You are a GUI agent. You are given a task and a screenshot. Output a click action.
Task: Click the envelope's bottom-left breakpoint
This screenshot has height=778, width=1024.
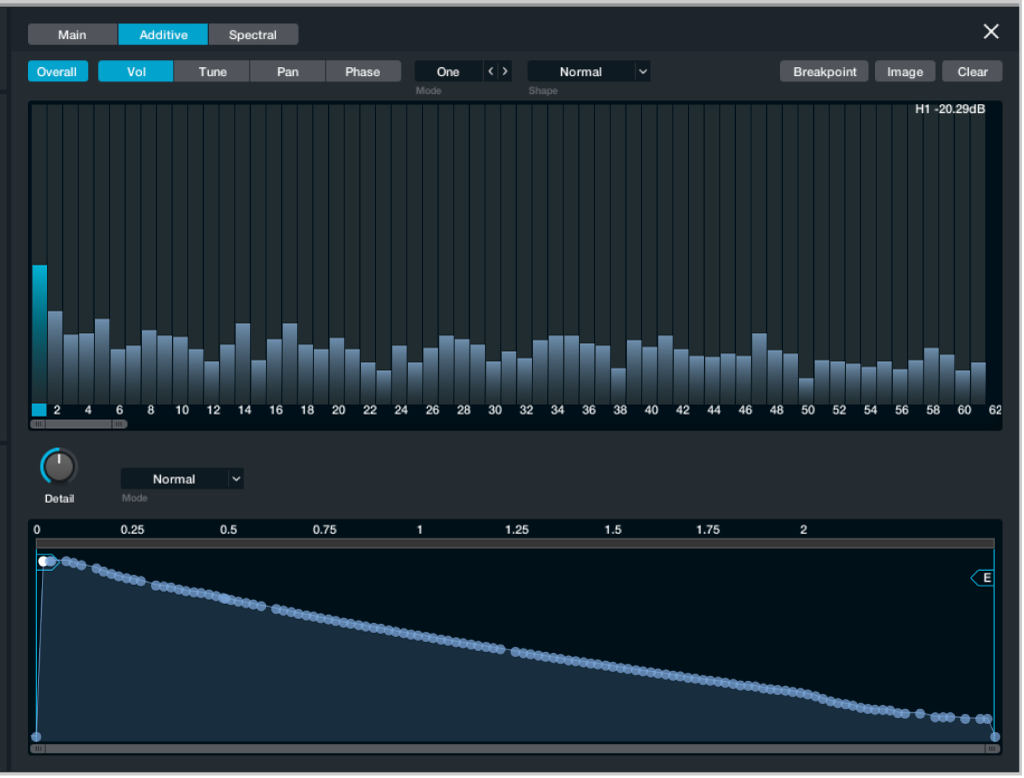(37, 737)
